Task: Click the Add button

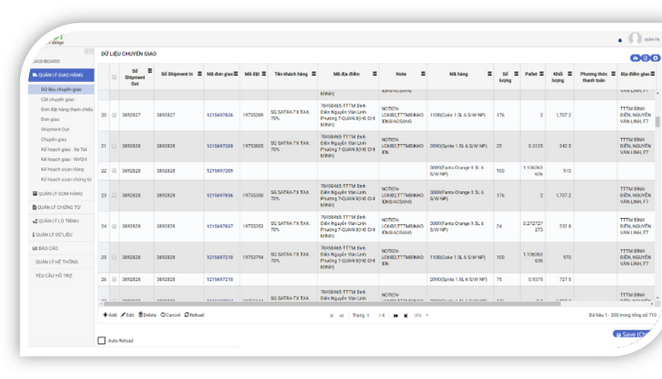Action: coord(110,315)
